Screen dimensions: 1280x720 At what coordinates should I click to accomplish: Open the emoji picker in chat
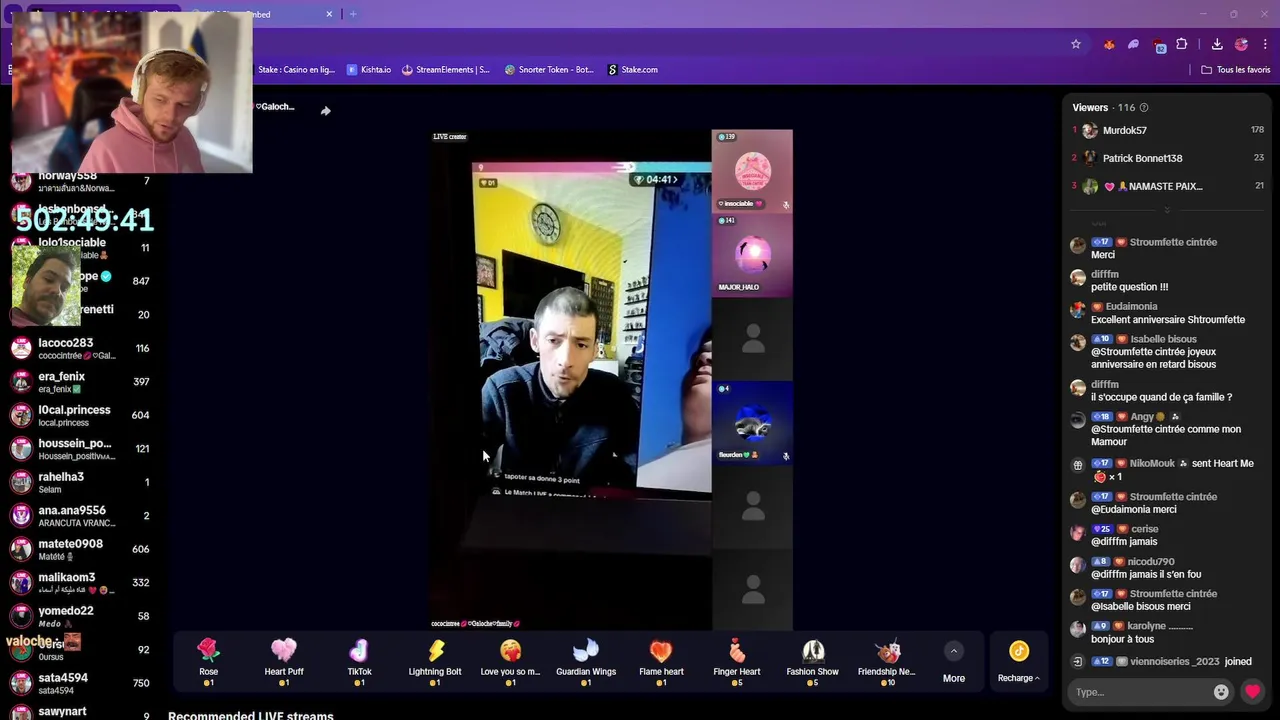tap(1221, 692)
